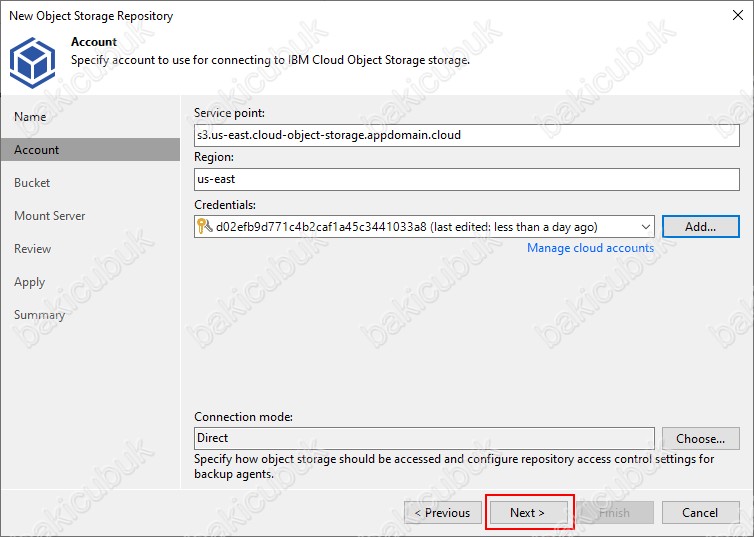Click the 'Region:' label
The image size is (754, 537).
(x=214, y=157)
